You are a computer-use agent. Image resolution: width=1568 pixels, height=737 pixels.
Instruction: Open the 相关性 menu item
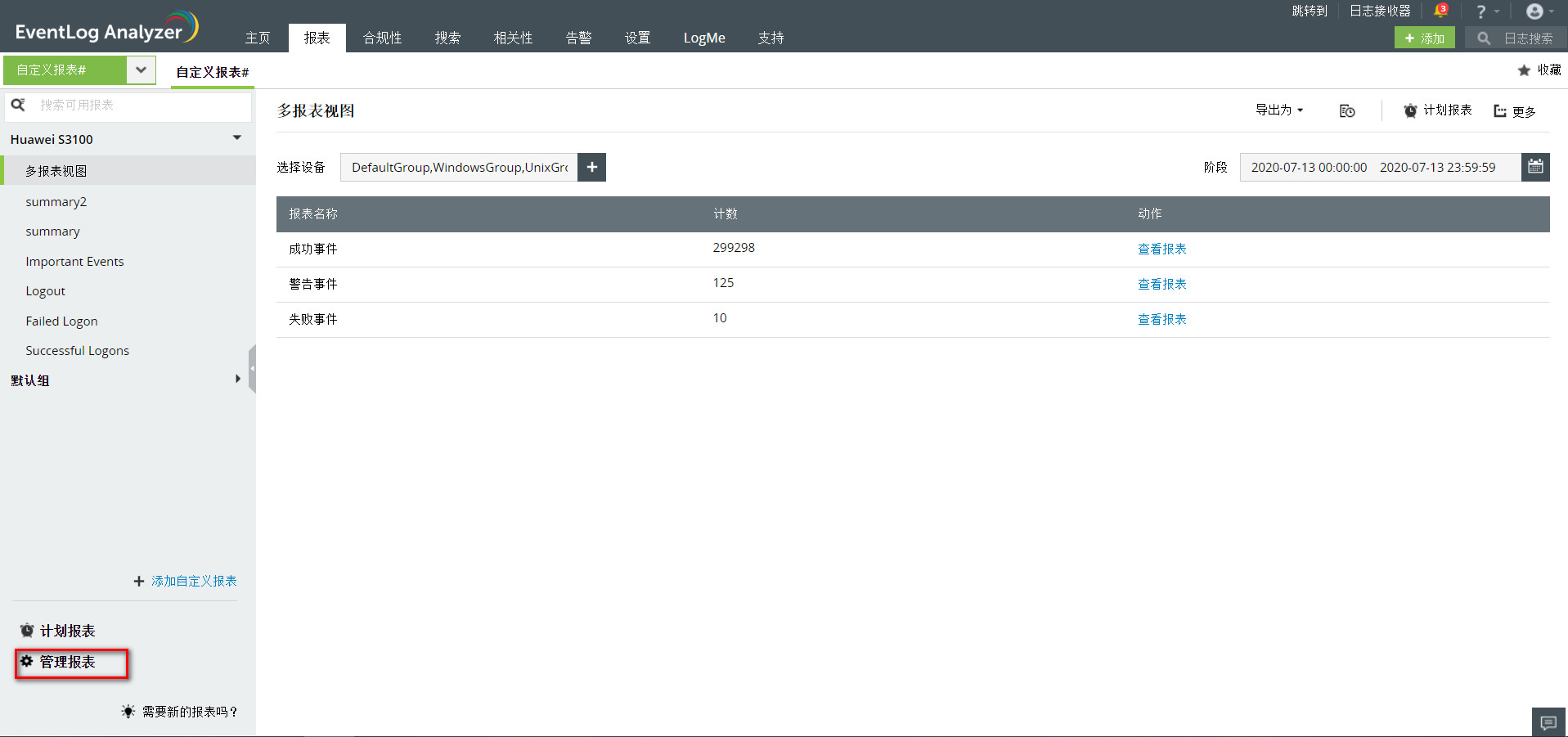coord(513,38)
